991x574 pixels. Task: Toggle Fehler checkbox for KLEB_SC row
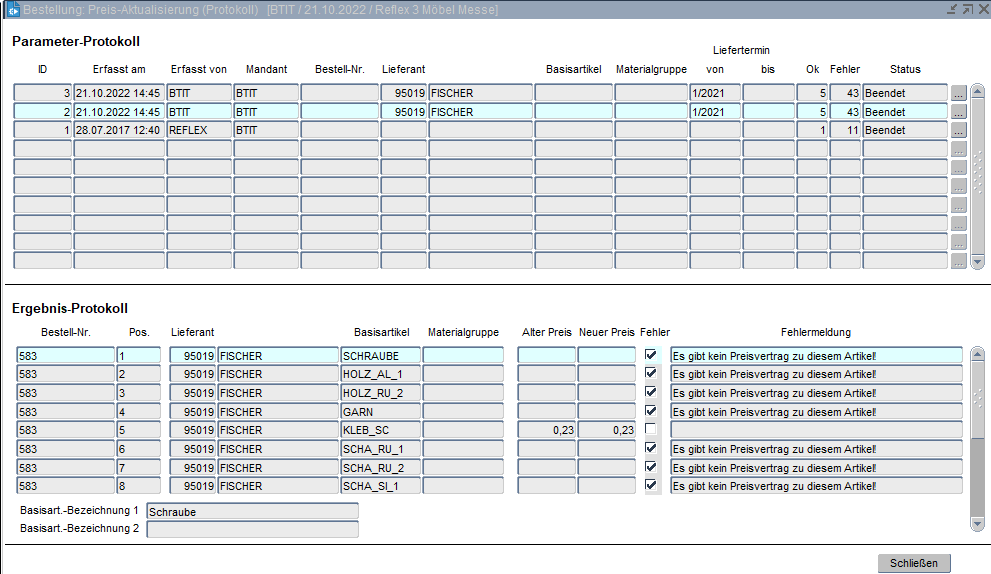coord(651,430)
